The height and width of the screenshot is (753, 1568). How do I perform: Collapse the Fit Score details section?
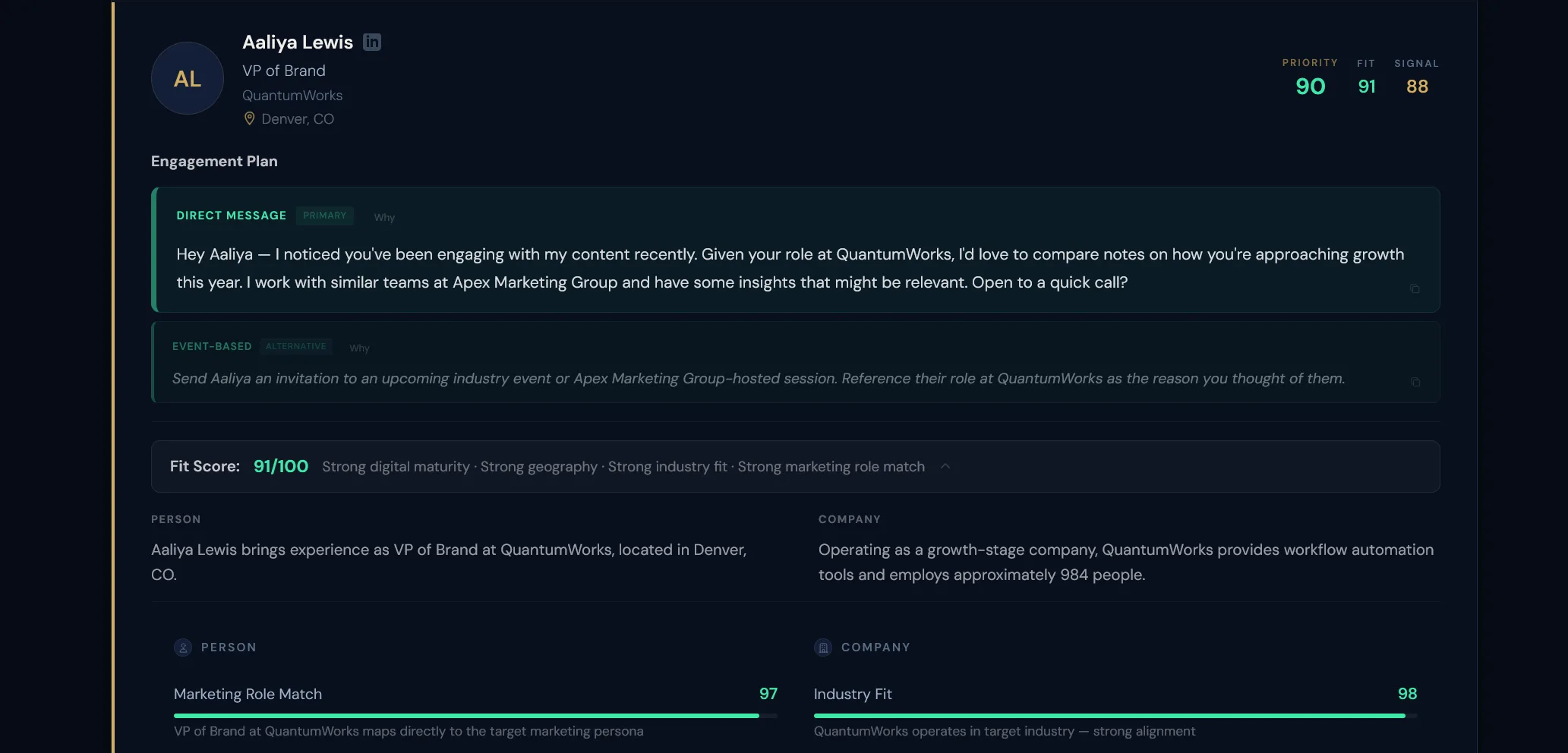(x=945, y=467)
